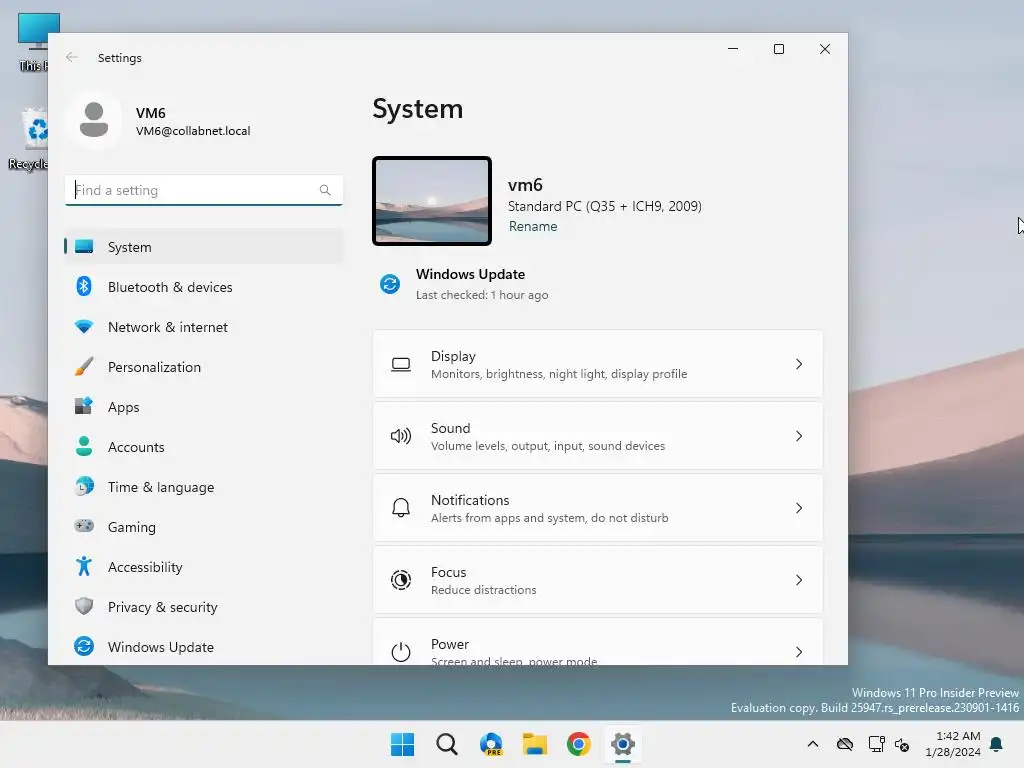
Task: Click Settings gear in taskbar
Action: 623,744
